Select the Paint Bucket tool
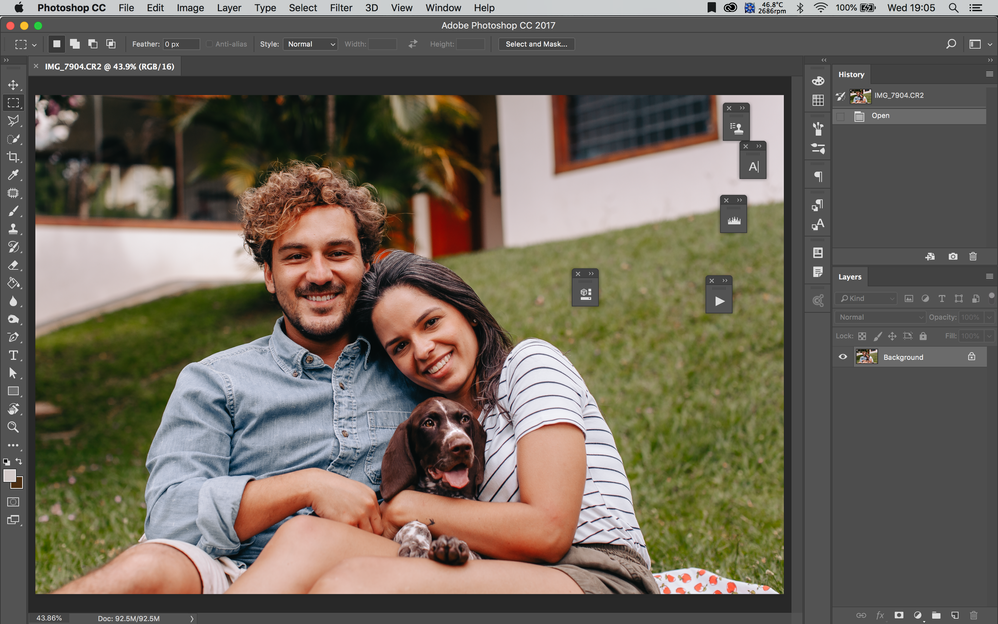Viewport: 998px width, 624px height. pos(13,283)
